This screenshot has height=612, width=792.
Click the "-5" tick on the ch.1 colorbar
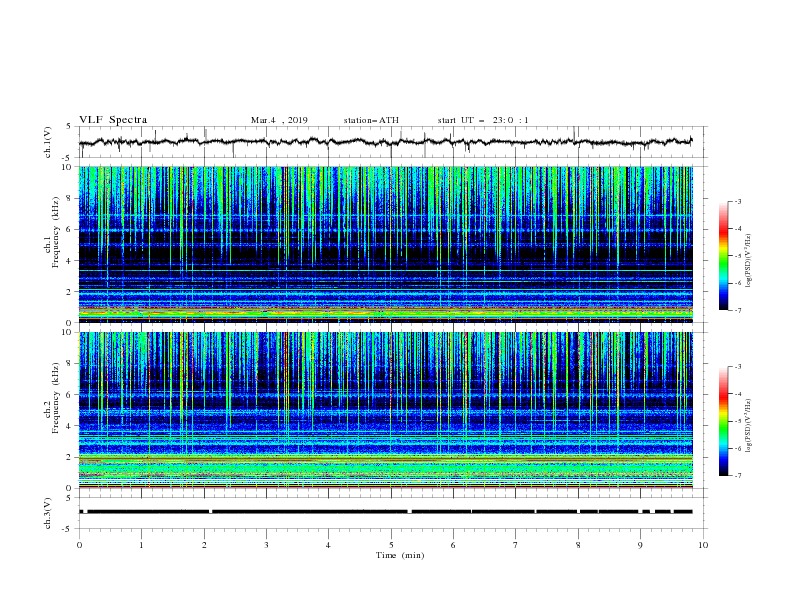[x=737, y=256]
